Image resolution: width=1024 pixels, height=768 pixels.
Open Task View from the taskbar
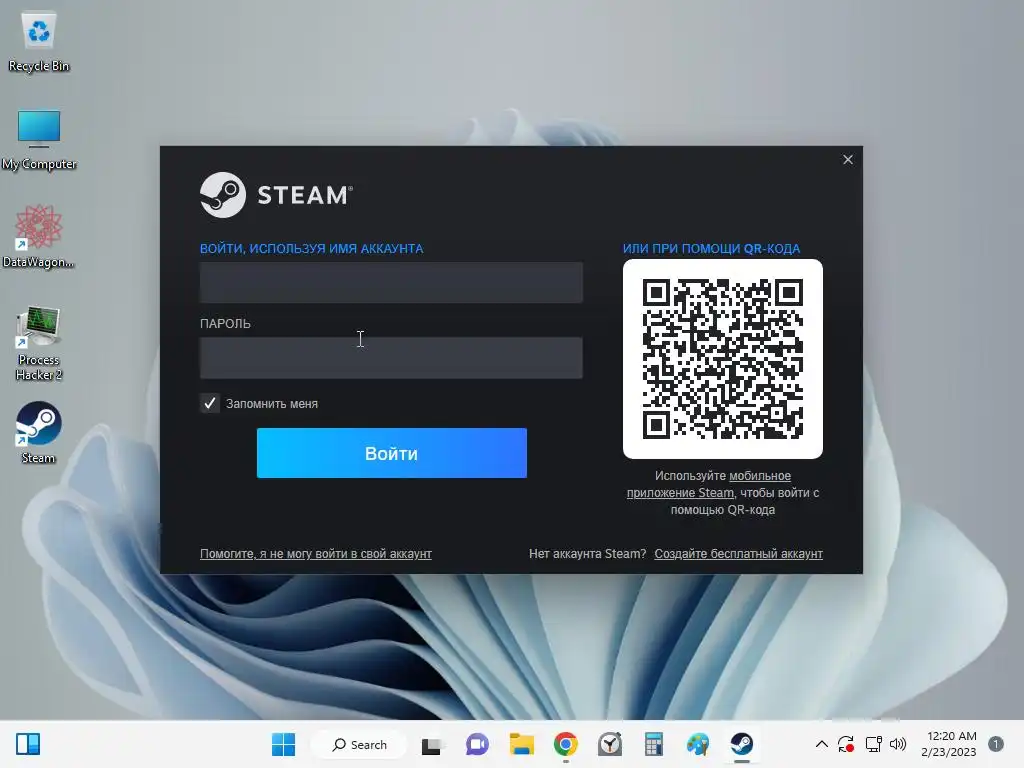(x=431, y=744)
